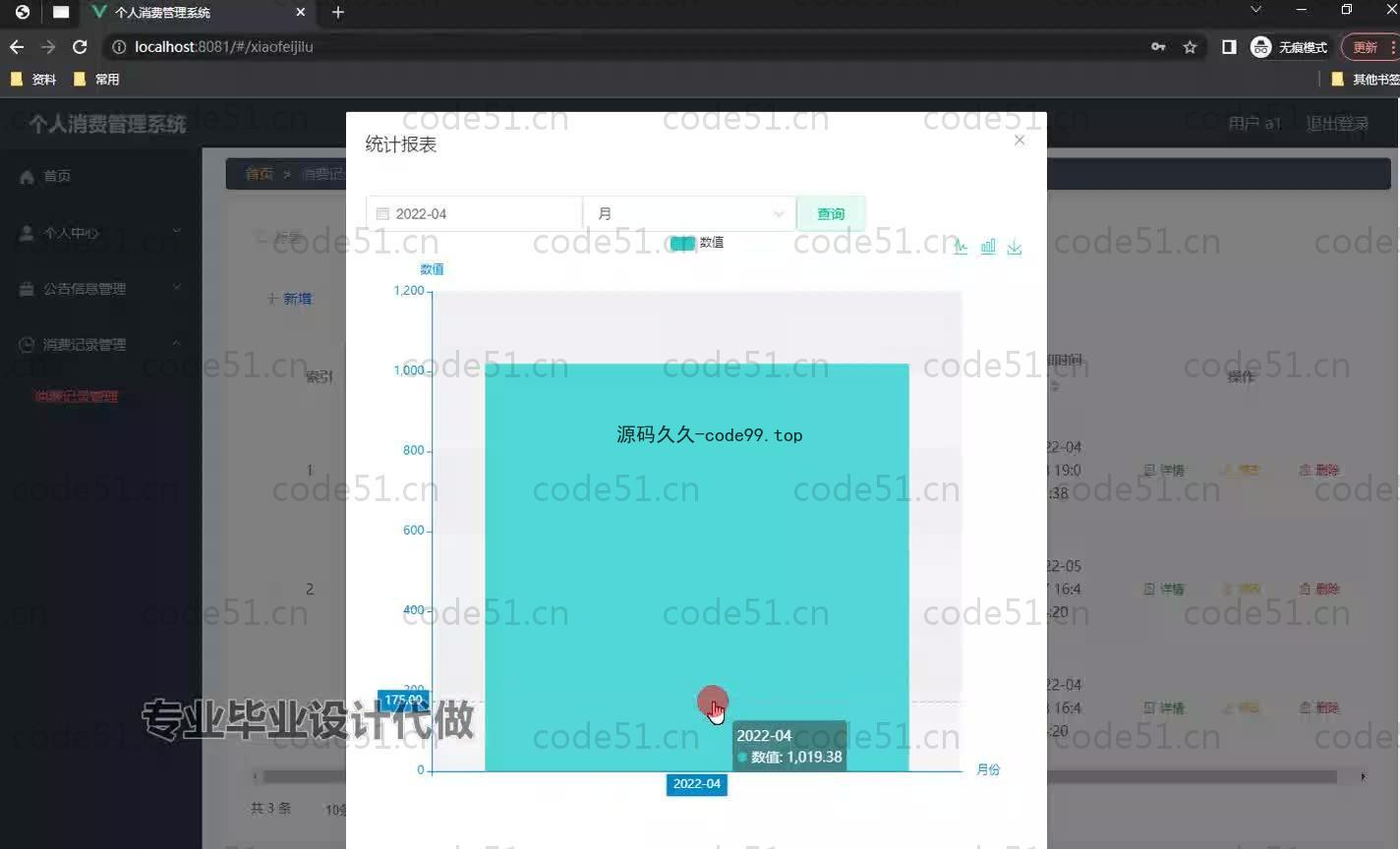The height and width of the screenshot is (849, 1400).
Task: Open a new browser tab
Action: coord(337,12)
